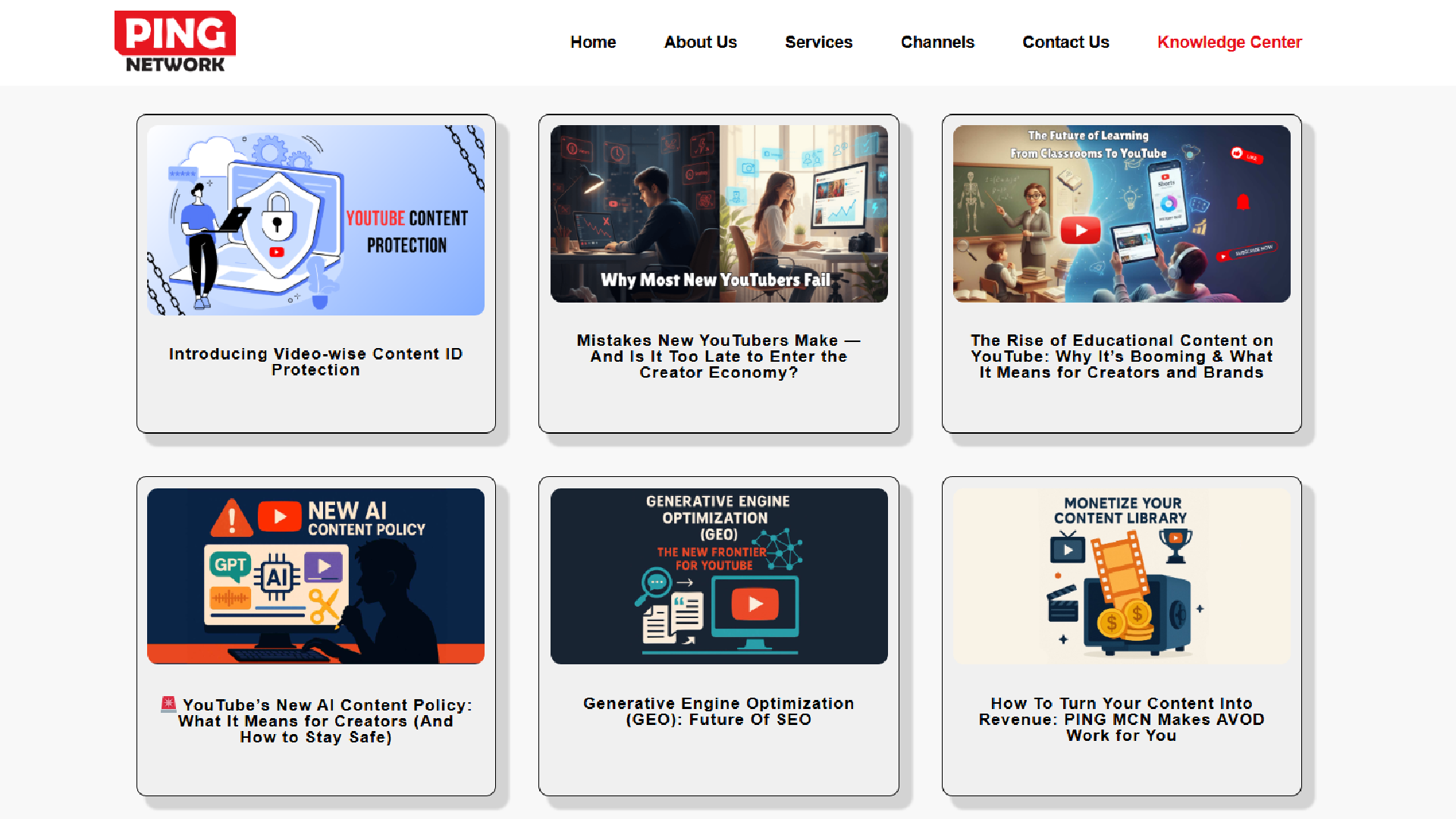Go to the About Us page

click(701, 42)
